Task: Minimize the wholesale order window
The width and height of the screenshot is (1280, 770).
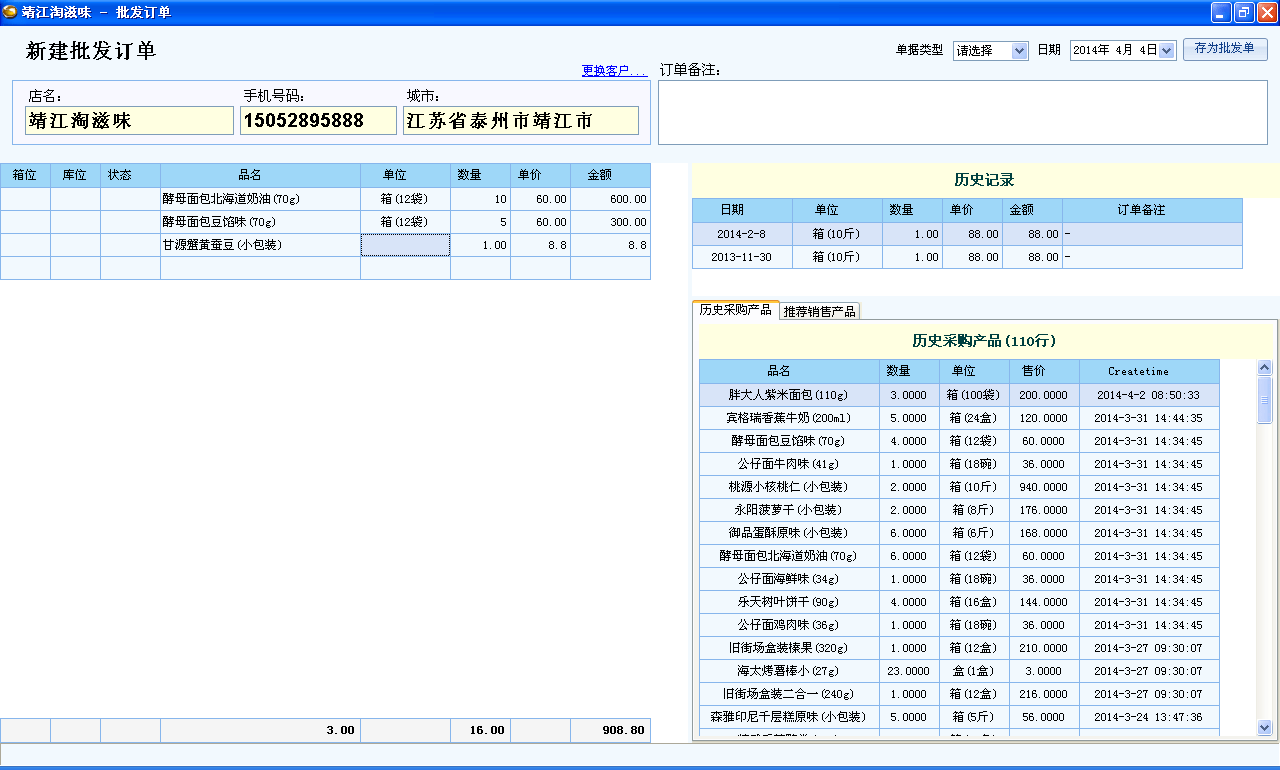Action: point(1221,12)
